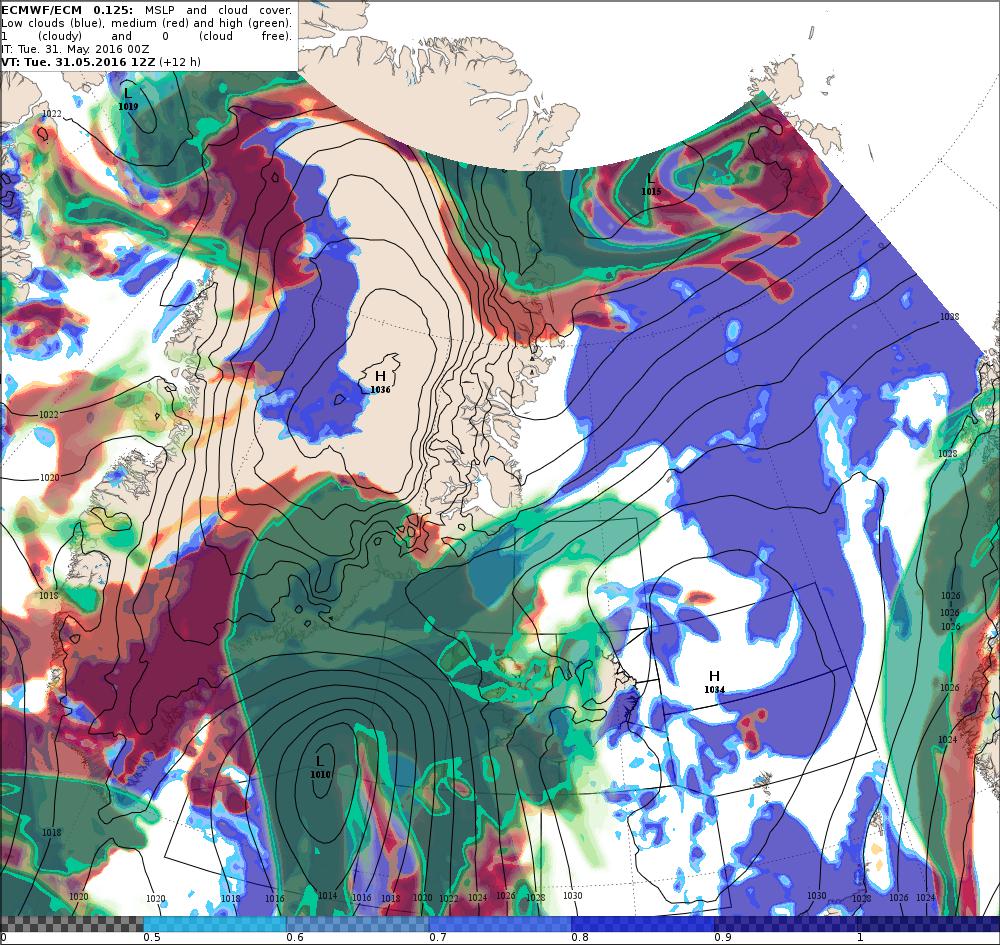Click the 'Low clouds (blue), medium (red)' legend line

point(146,23)
